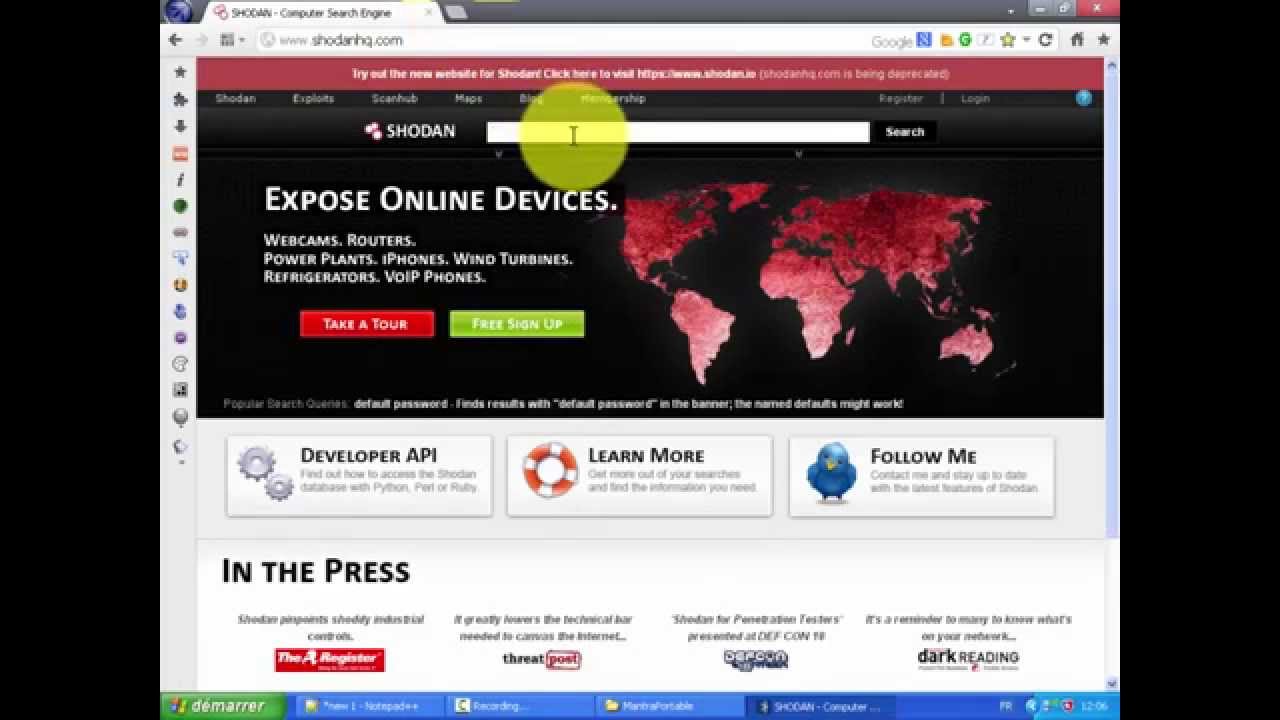The width and height of the screenshot is (1280, 720).
Task: Click the Developer API heading
Action: click(x=369, y=456)
